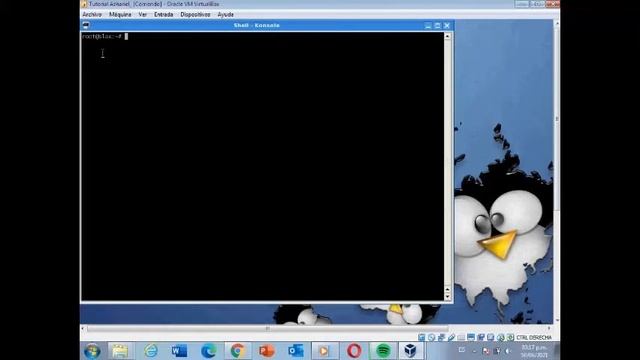Click the keyboard capture status icon
640x360 pixels.
coord(510,338)
